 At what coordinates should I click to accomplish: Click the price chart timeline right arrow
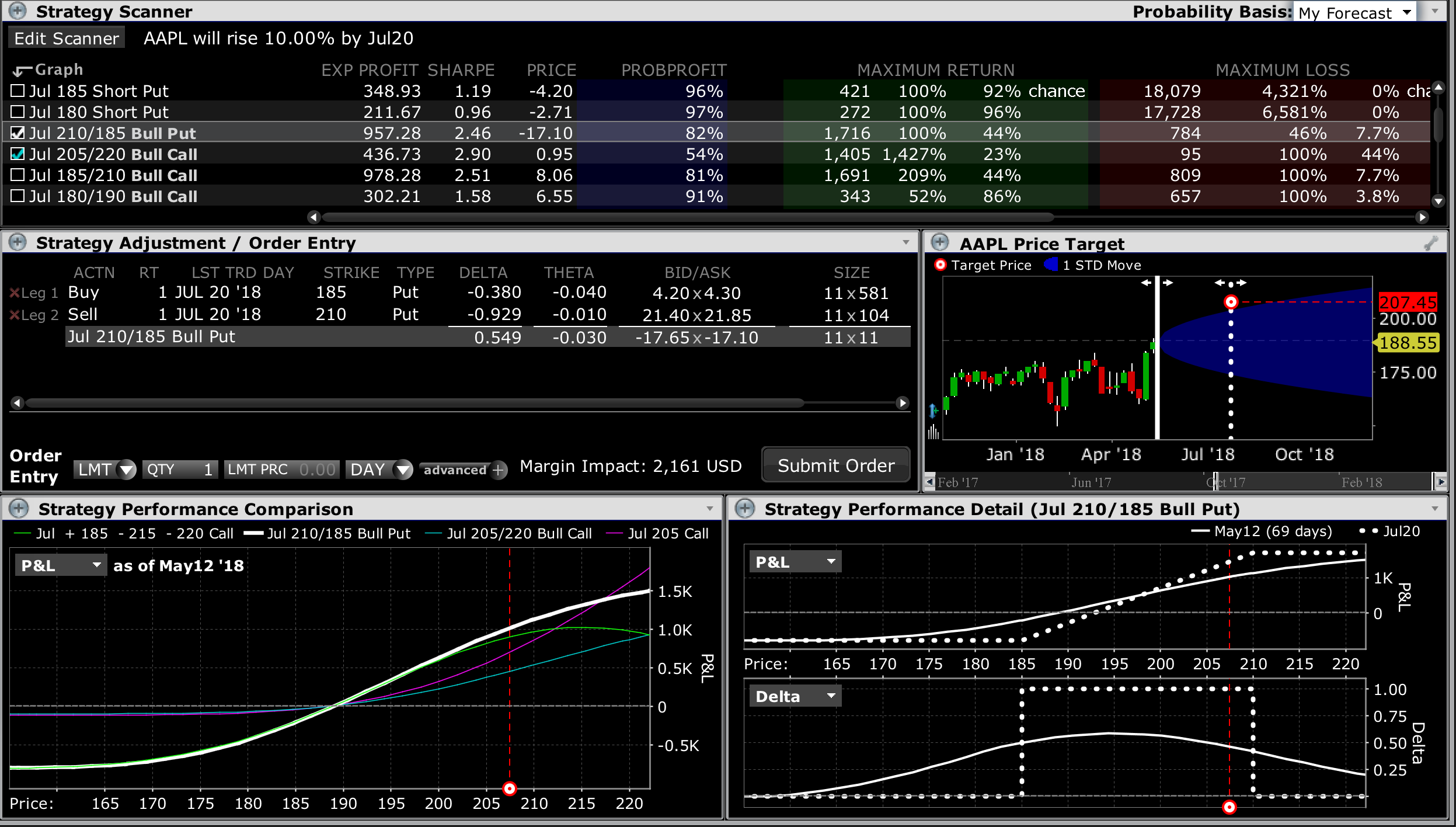pos(1441,482)
